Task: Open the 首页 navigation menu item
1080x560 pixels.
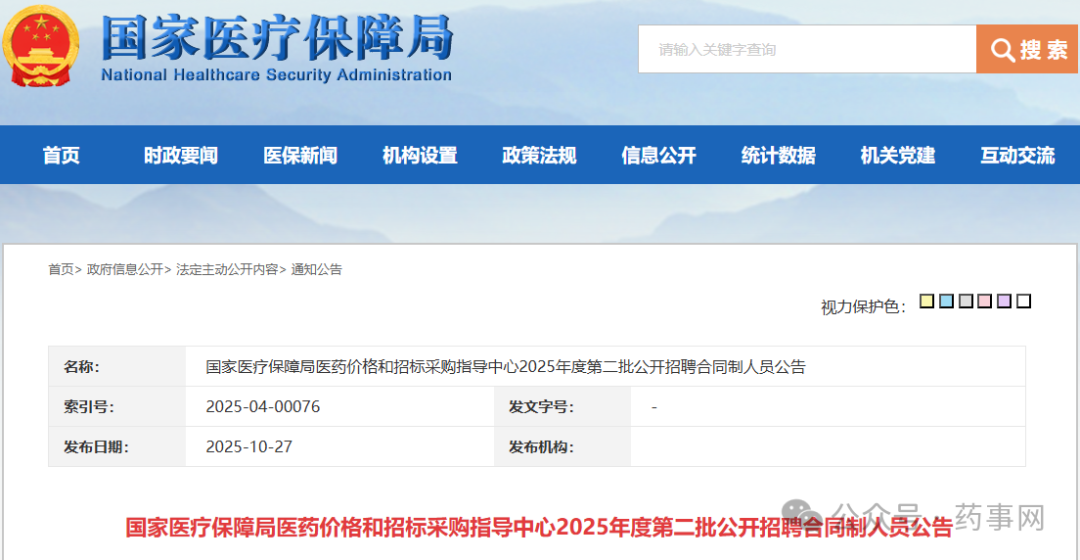Action: pos(61,155)
